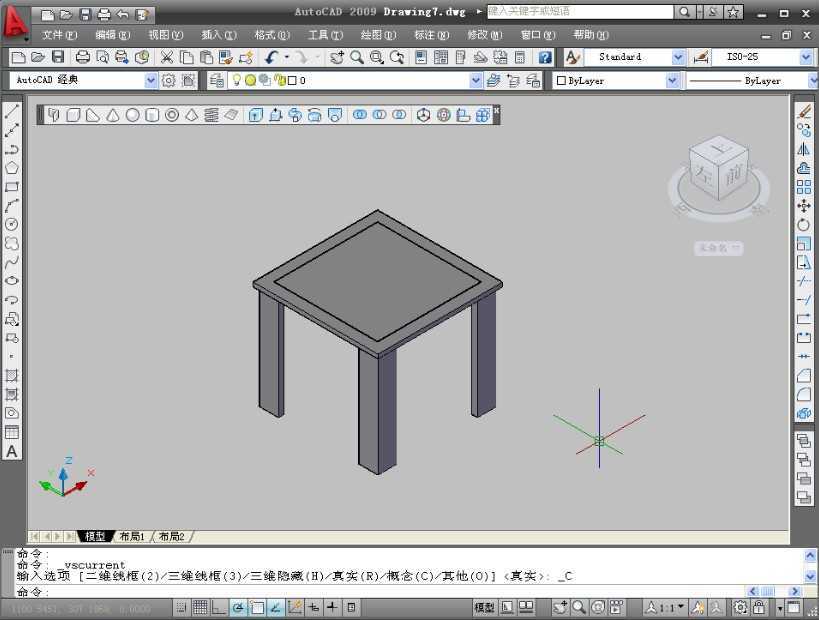Choose the Mirror modify tool
This screenshot has height=620, width=819.
point(804,149)
